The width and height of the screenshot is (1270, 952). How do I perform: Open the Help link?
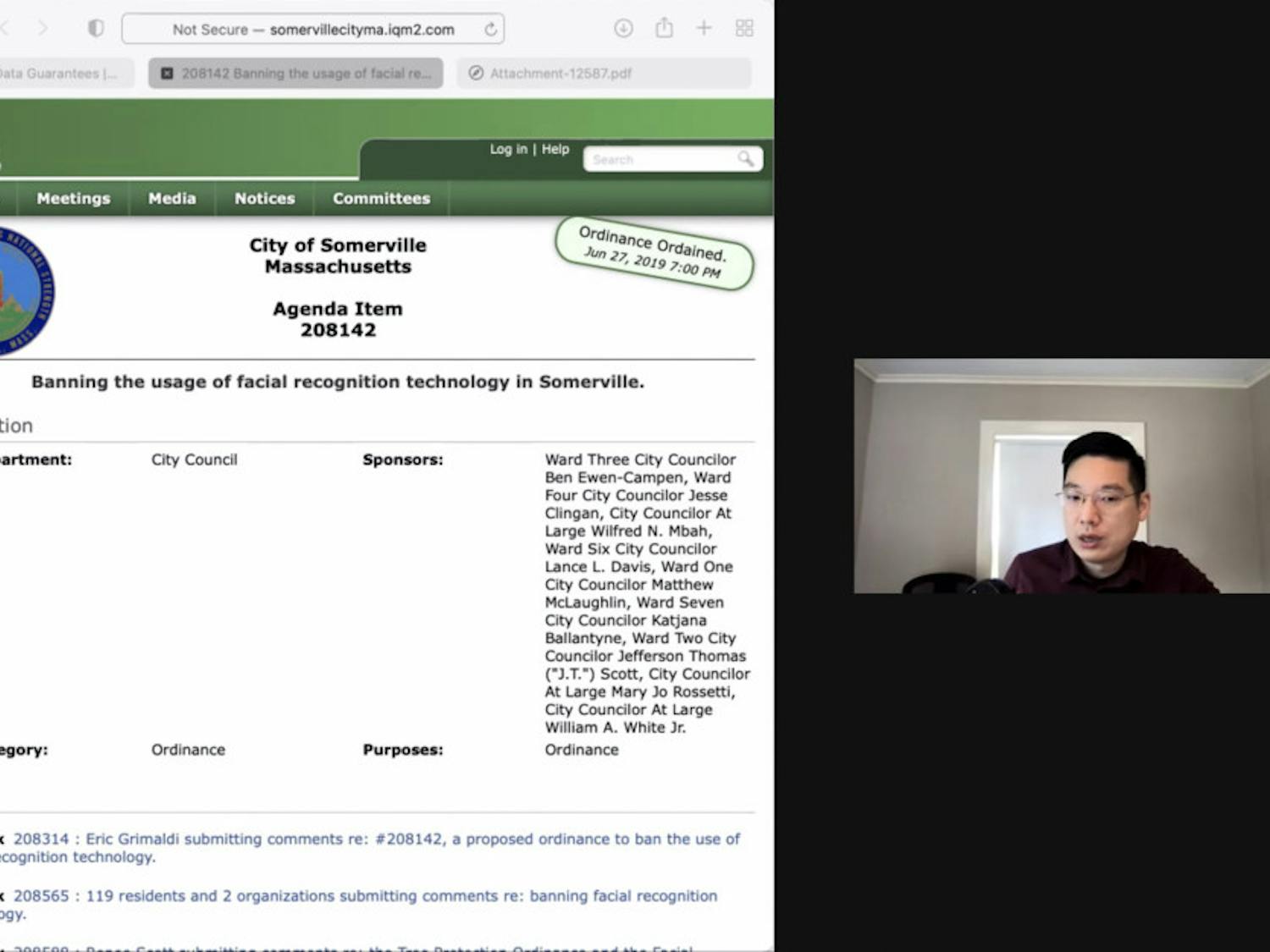[556, 149]
